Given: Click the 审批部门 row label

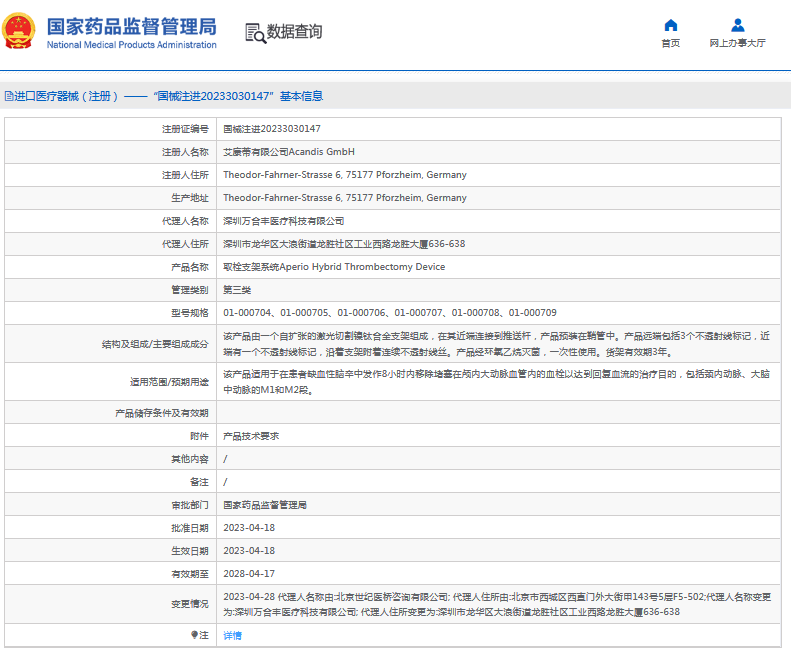Looking at the screenshot, I should (x=190, y=505).
